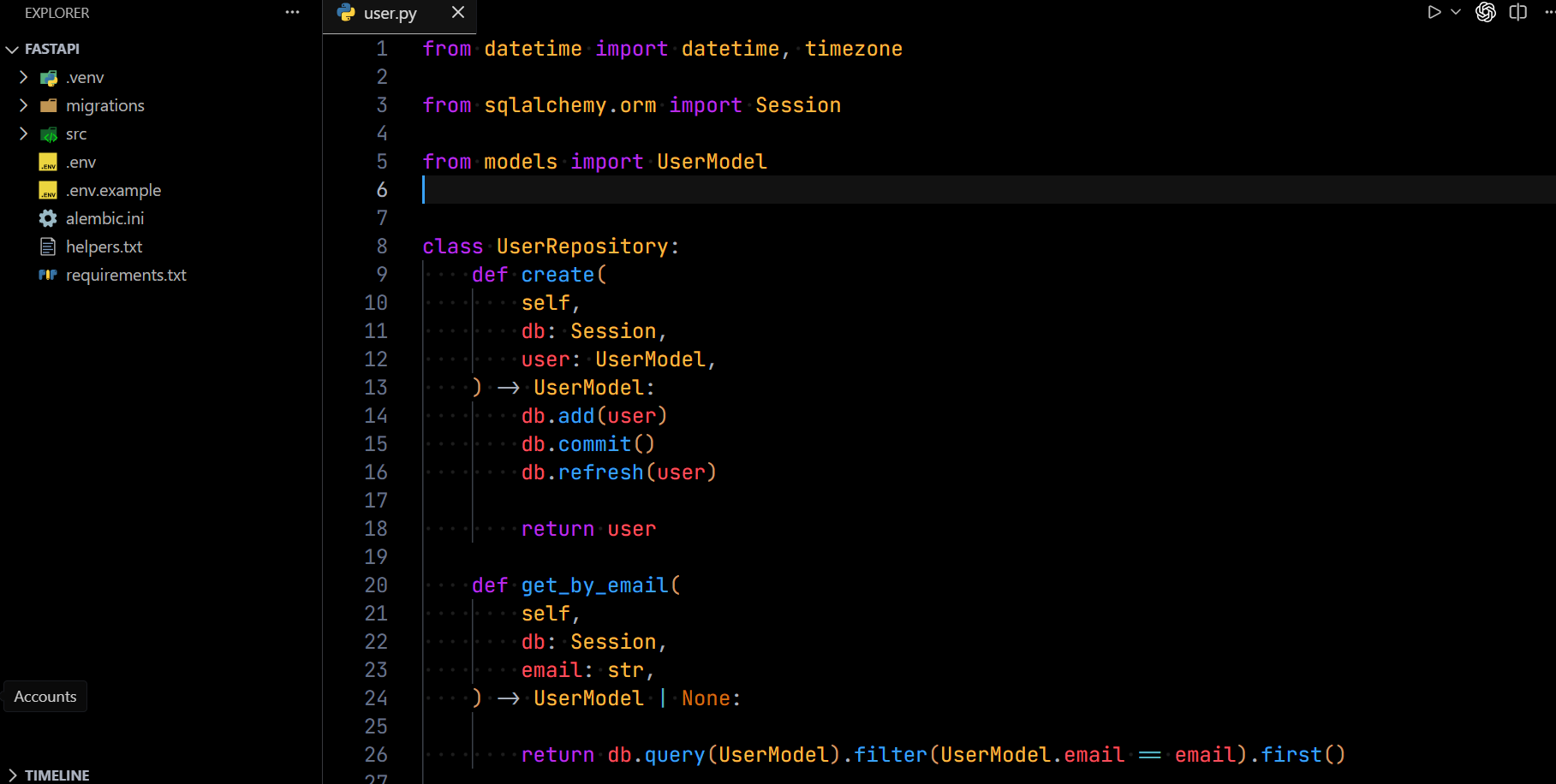Viewport: 1556px width, 784px height.
Task: Open the .env.example file
Action: click(x=113, y=190)
